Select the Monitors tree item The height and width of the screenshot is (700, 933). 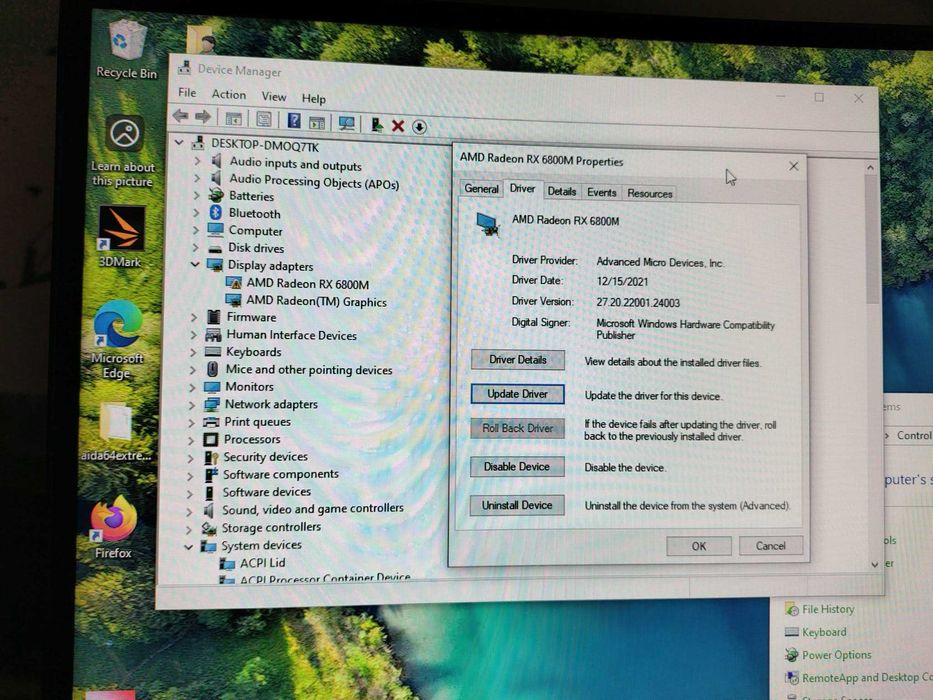239,387
